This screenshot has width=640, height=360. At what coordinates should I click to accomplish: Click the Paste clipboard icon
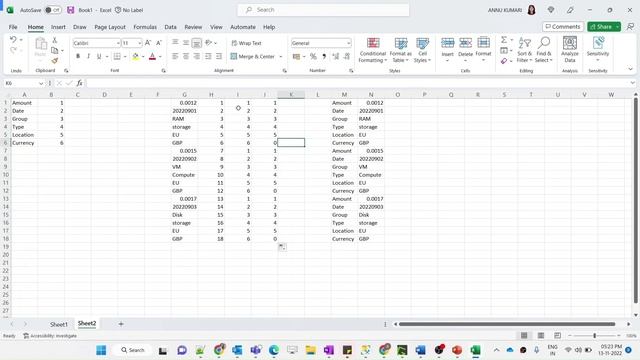pos(40,44)
